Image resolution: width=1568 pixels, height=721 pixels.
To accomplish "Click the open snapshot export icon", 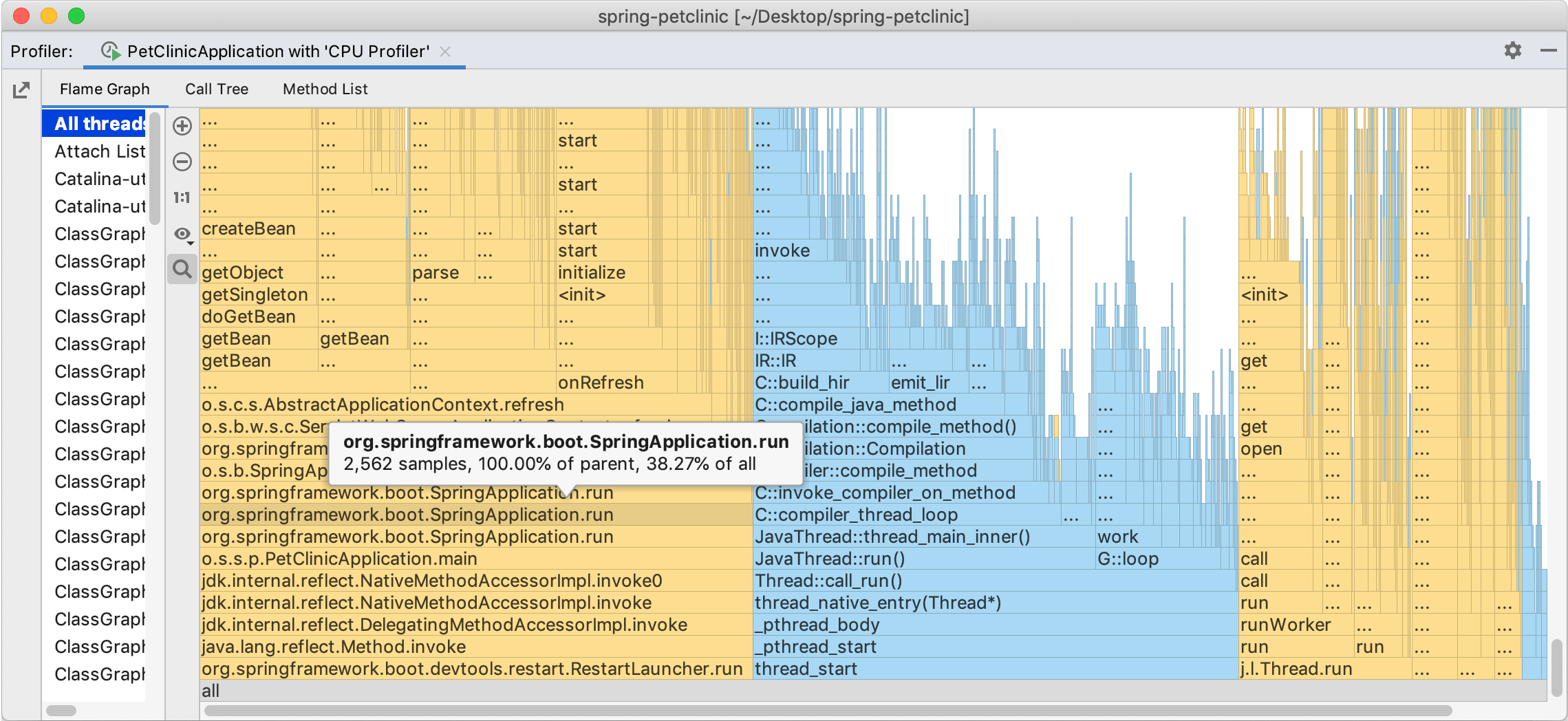I will tap(21, 89).
